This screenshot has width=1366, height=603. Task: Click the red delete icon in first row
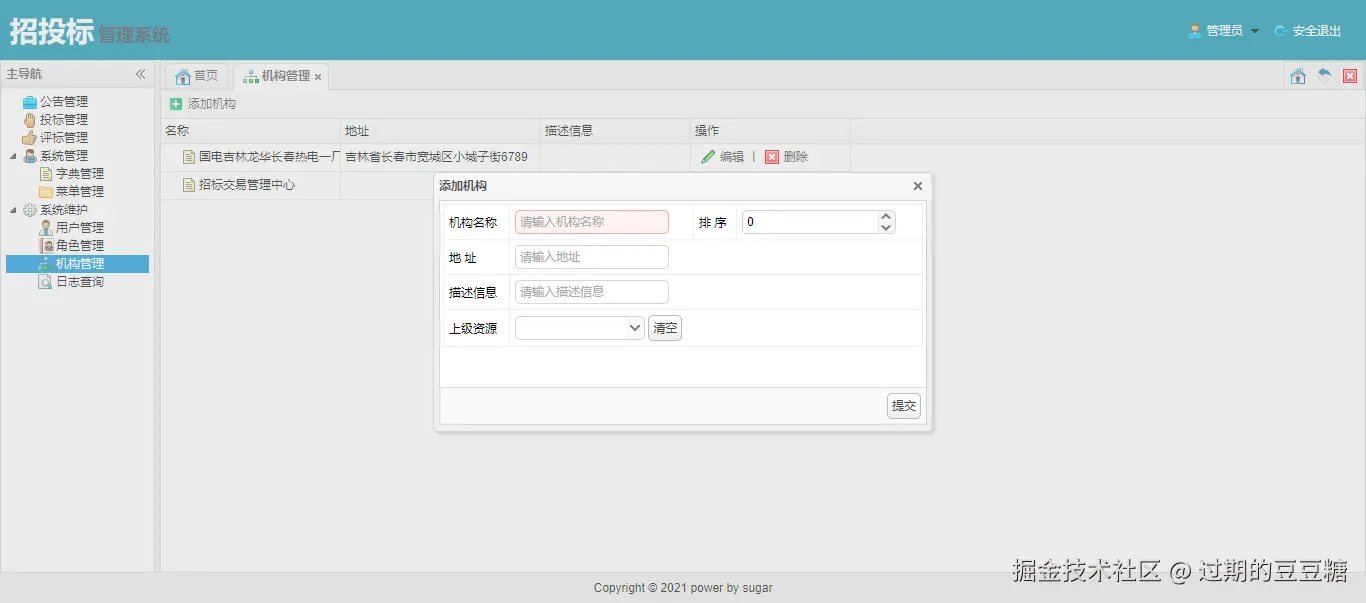click(x=772, y=157)
